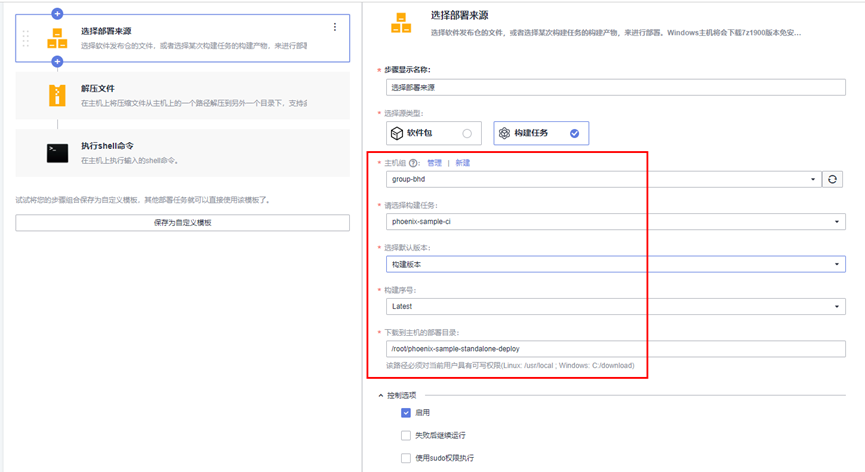The width and height of the screenshot is (865, 472).
Task: Open the build task dropdown showing phoenix-sample-ci
Action: [616, 222]
